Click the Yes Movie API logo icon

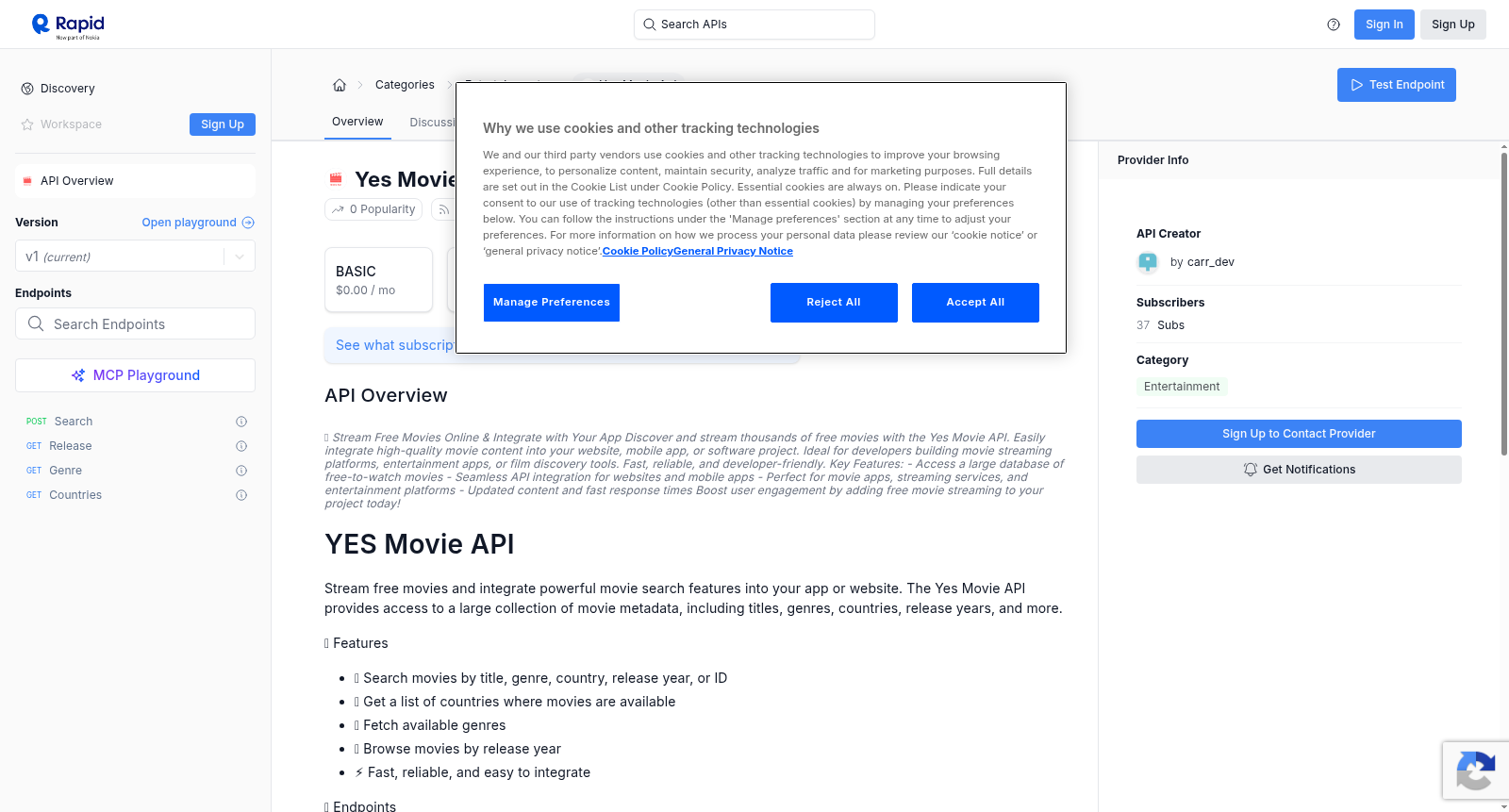336,179
